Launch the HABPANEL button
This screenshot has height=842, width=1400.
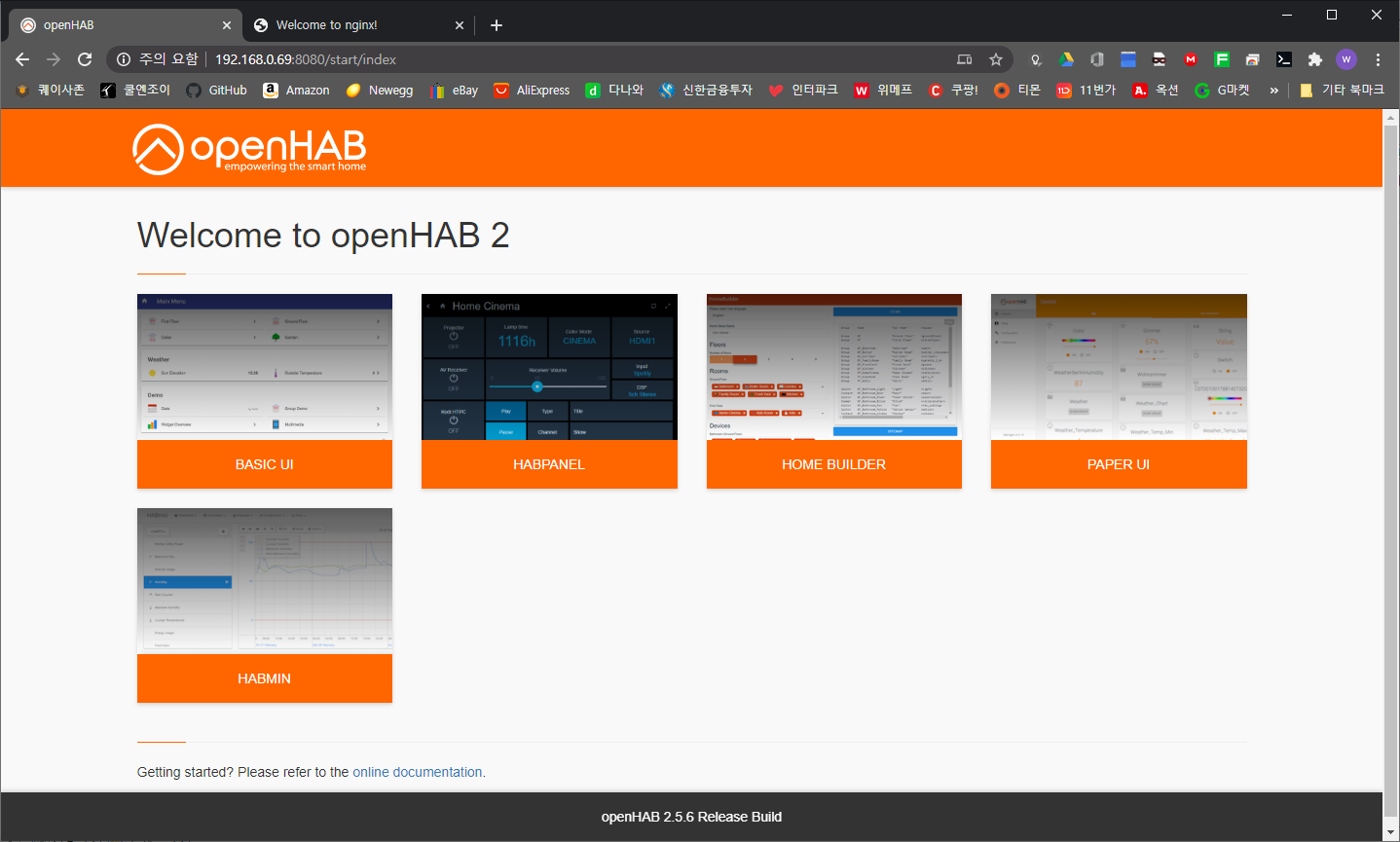pyautogui.click(x=549, y=464)
